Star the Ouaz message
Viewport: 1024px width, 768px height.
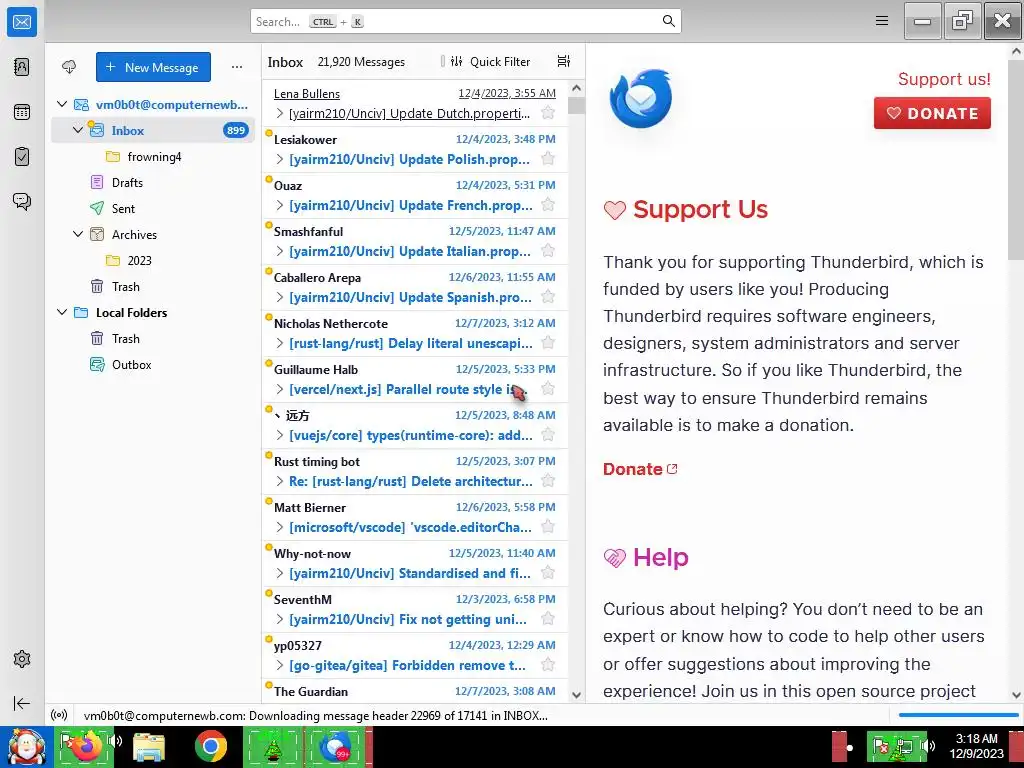[548, 205]
